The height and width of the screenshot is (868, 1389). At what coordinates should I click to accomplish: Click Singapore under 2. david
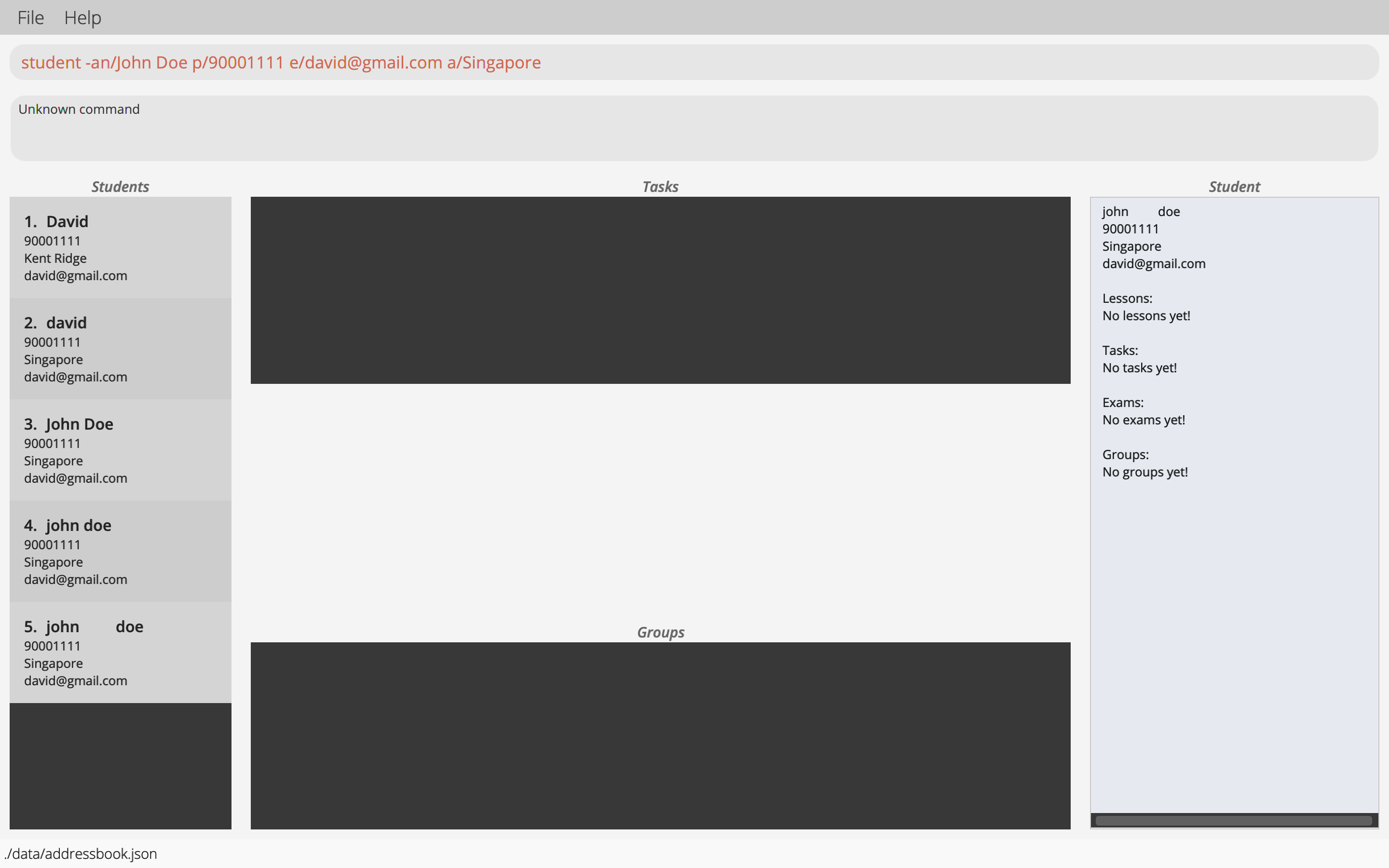54,360
